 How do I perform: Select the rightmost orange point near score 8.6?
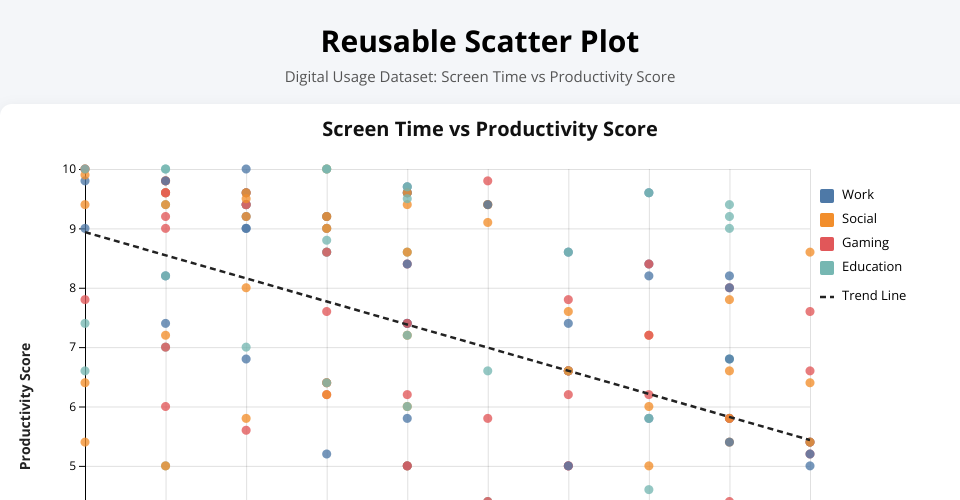coord(810,252)
